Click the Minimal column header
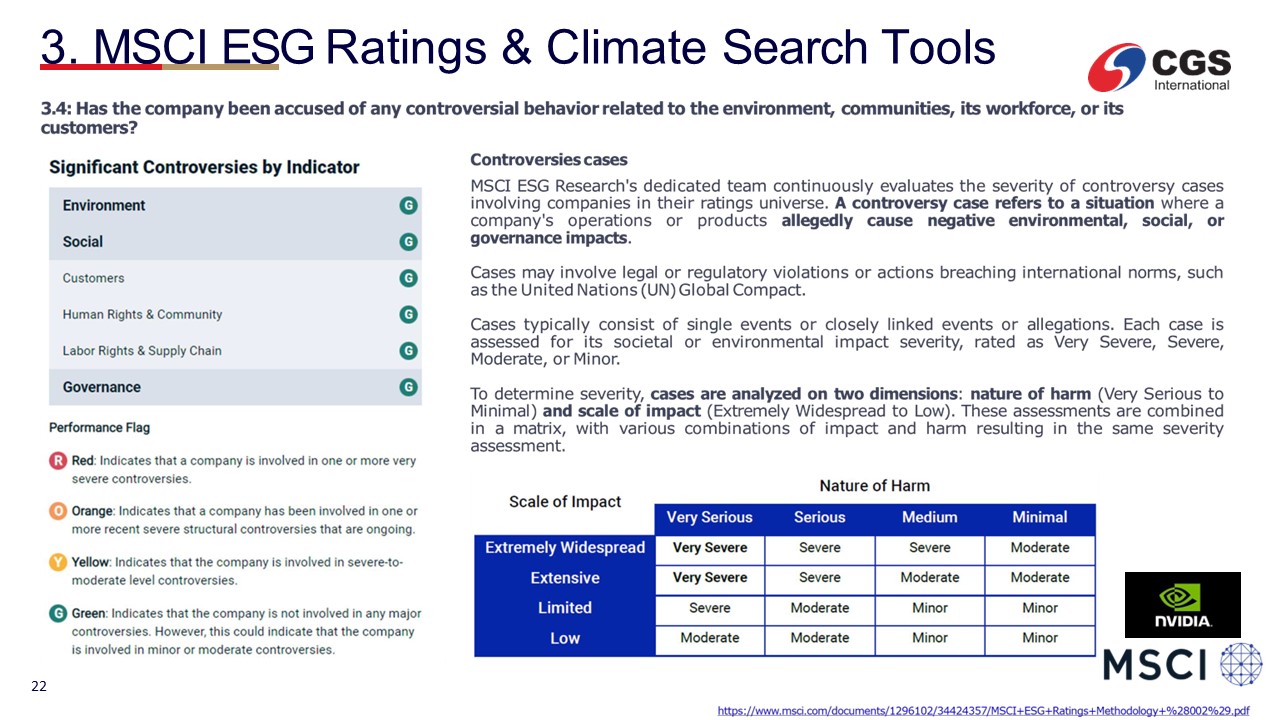 pos(1039,518)
